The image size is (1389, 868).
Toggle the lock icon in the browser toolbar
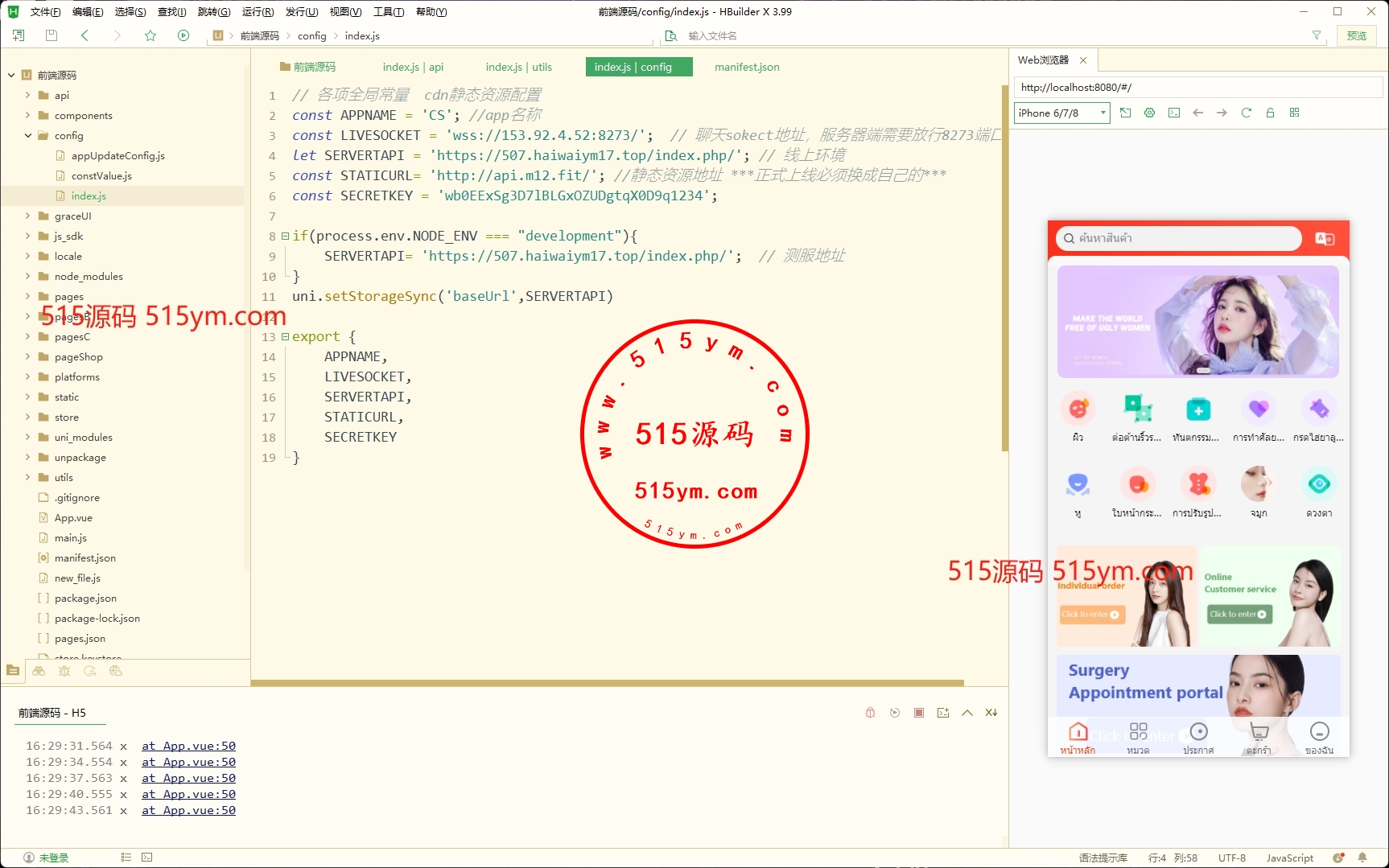pyautogui.click(x=1270, y=113)
